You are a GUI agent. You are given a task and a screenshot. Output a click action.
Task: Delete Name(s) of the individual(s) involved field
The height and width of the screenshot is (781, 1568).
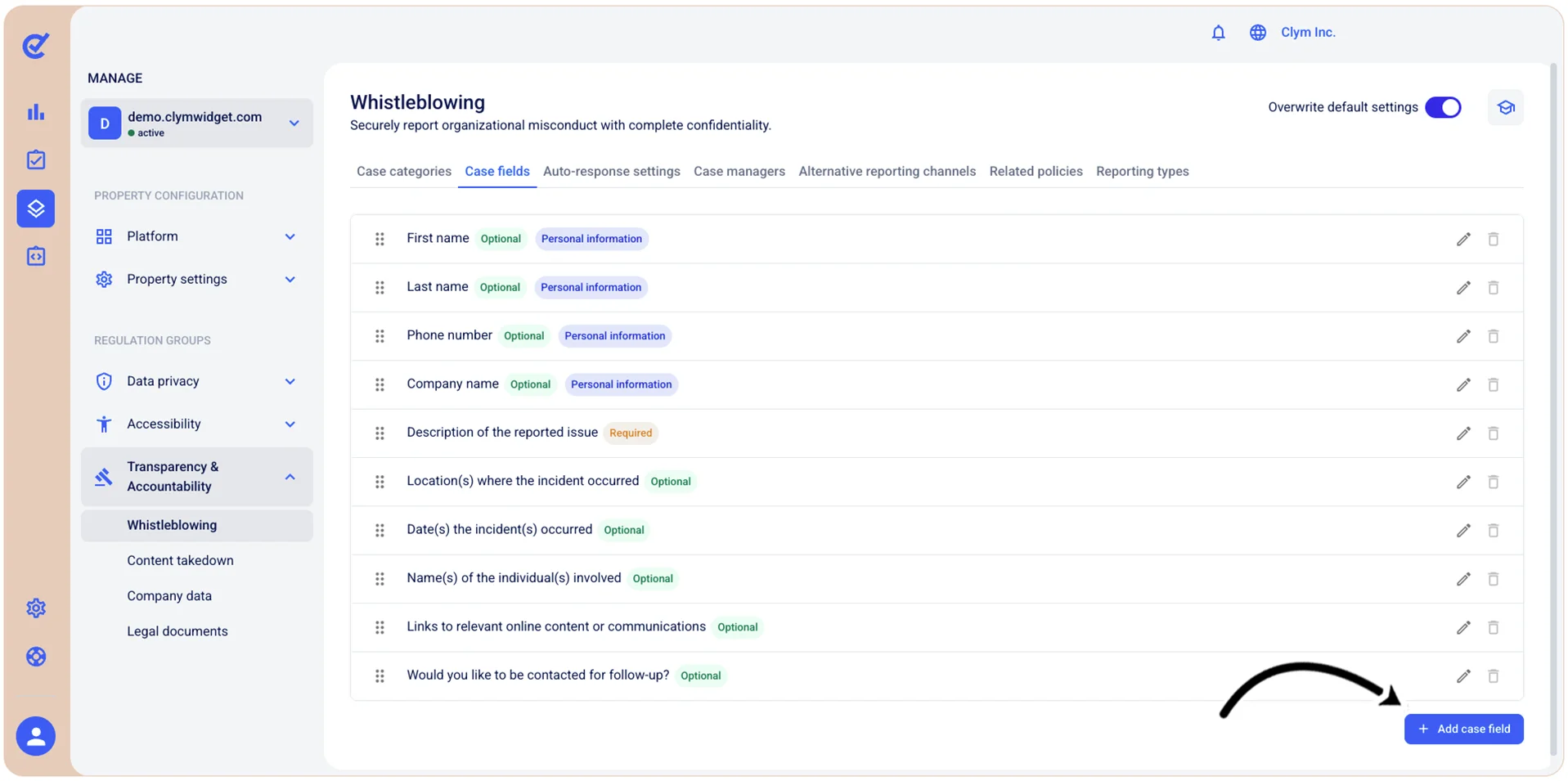(1493, 579)
